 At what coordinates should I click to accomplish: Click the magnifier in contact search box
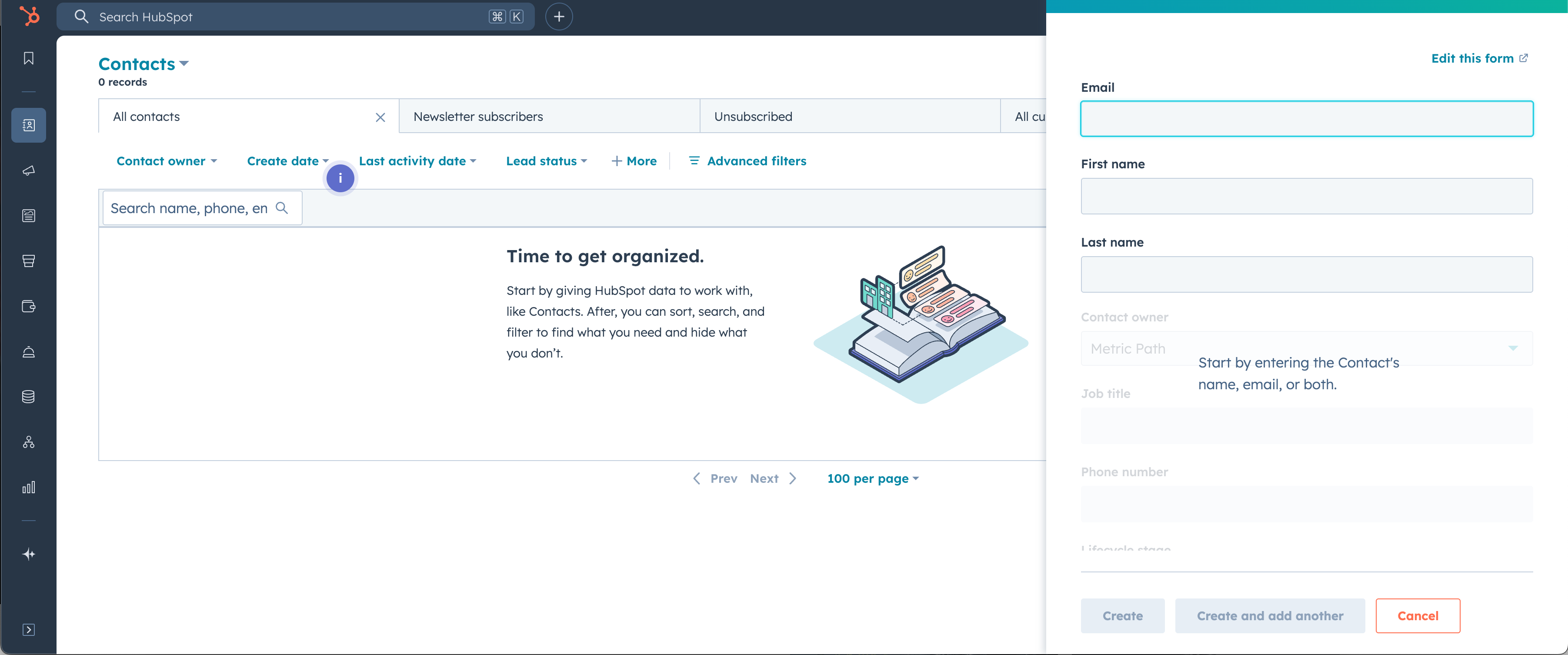(x=282, y=207)
